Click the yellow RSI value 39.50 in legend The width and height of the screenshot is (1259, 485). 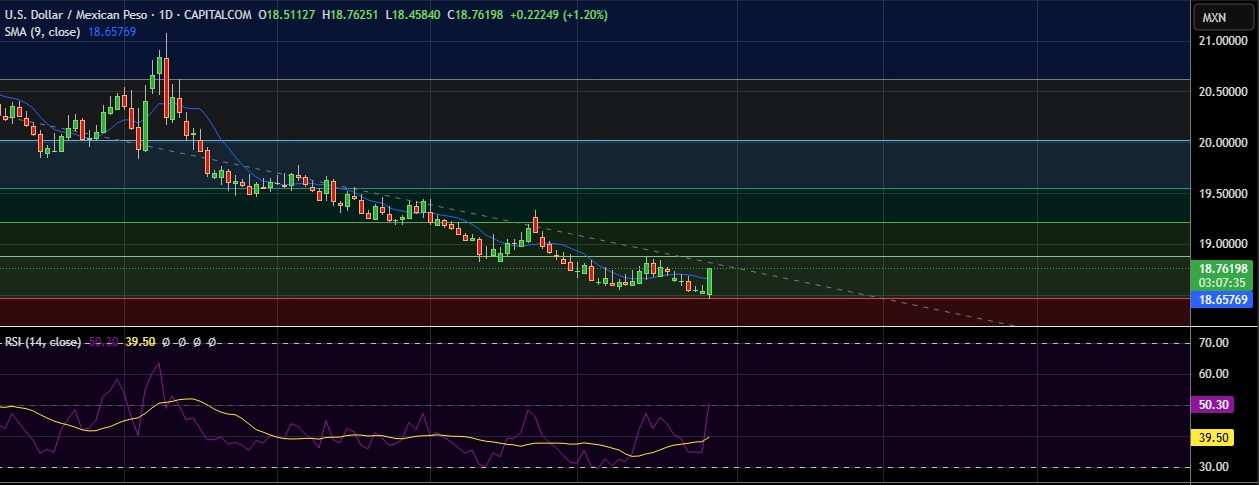pos(139,342)
